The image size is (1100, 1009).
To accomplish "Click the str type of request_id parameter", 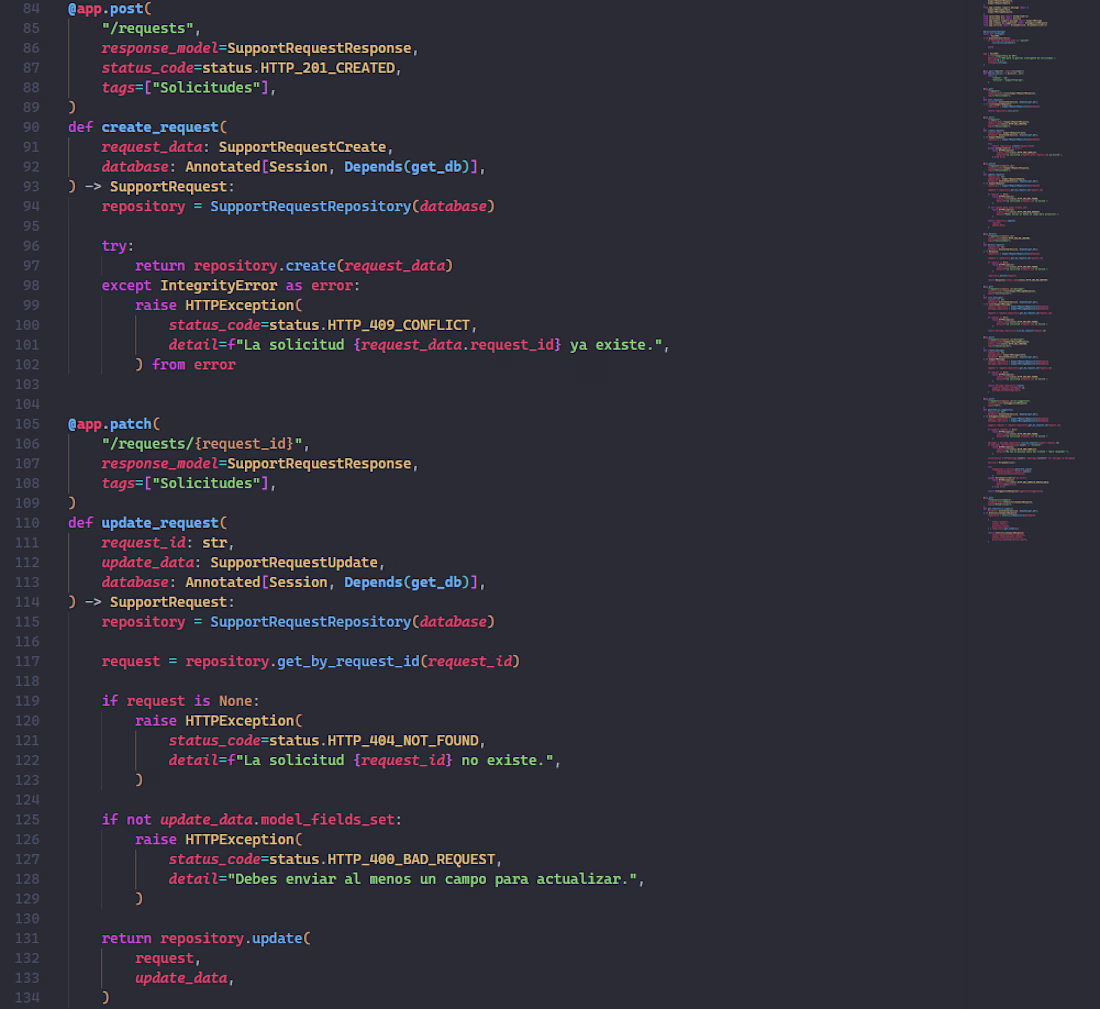I will click(215, 542).
